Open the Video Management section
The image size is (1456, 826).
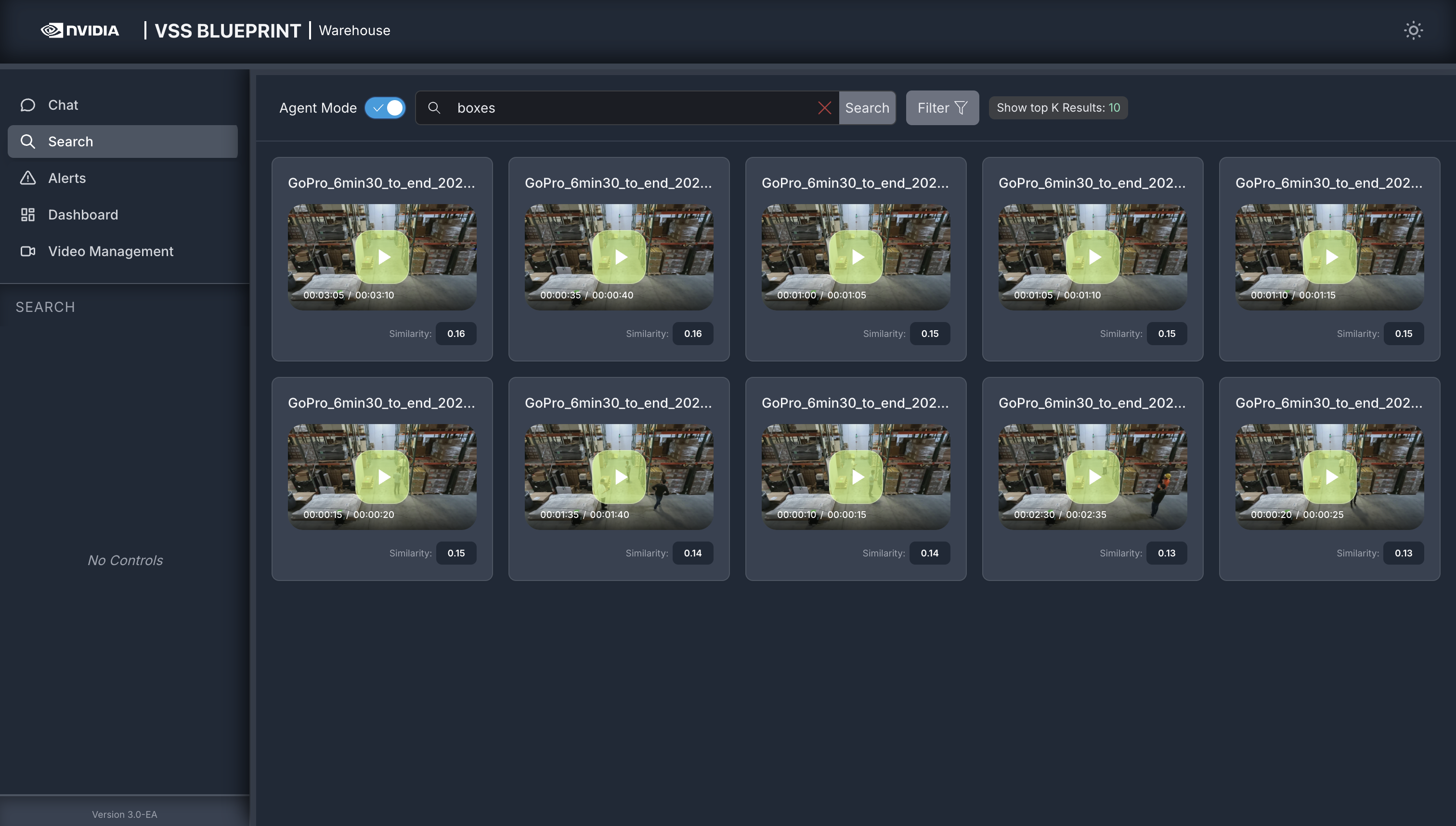point(111,251)
